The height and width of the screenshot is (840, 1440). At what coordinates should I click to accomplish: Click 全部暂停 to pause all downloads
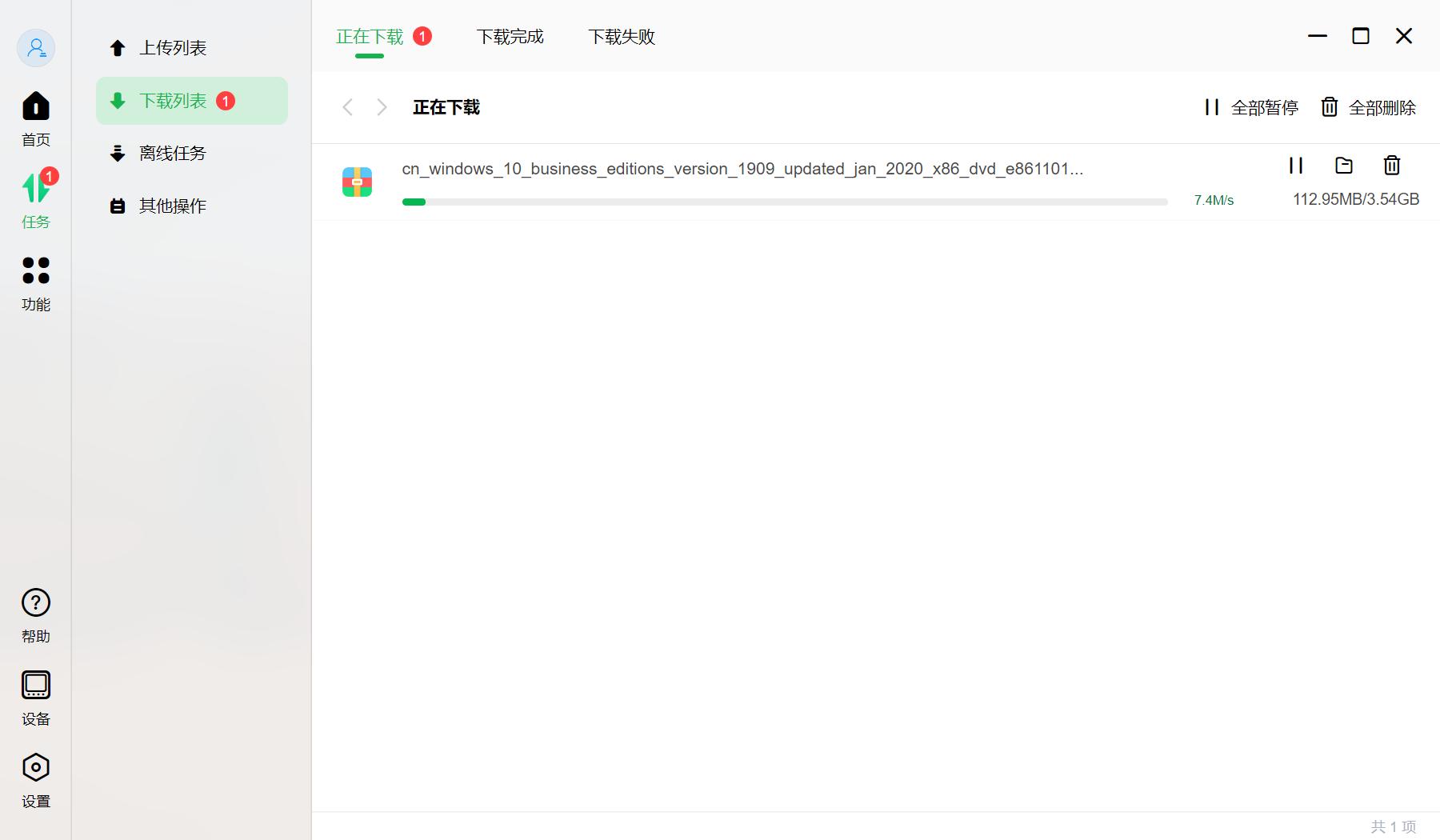pyautogui.click(x=1250, y=107)
